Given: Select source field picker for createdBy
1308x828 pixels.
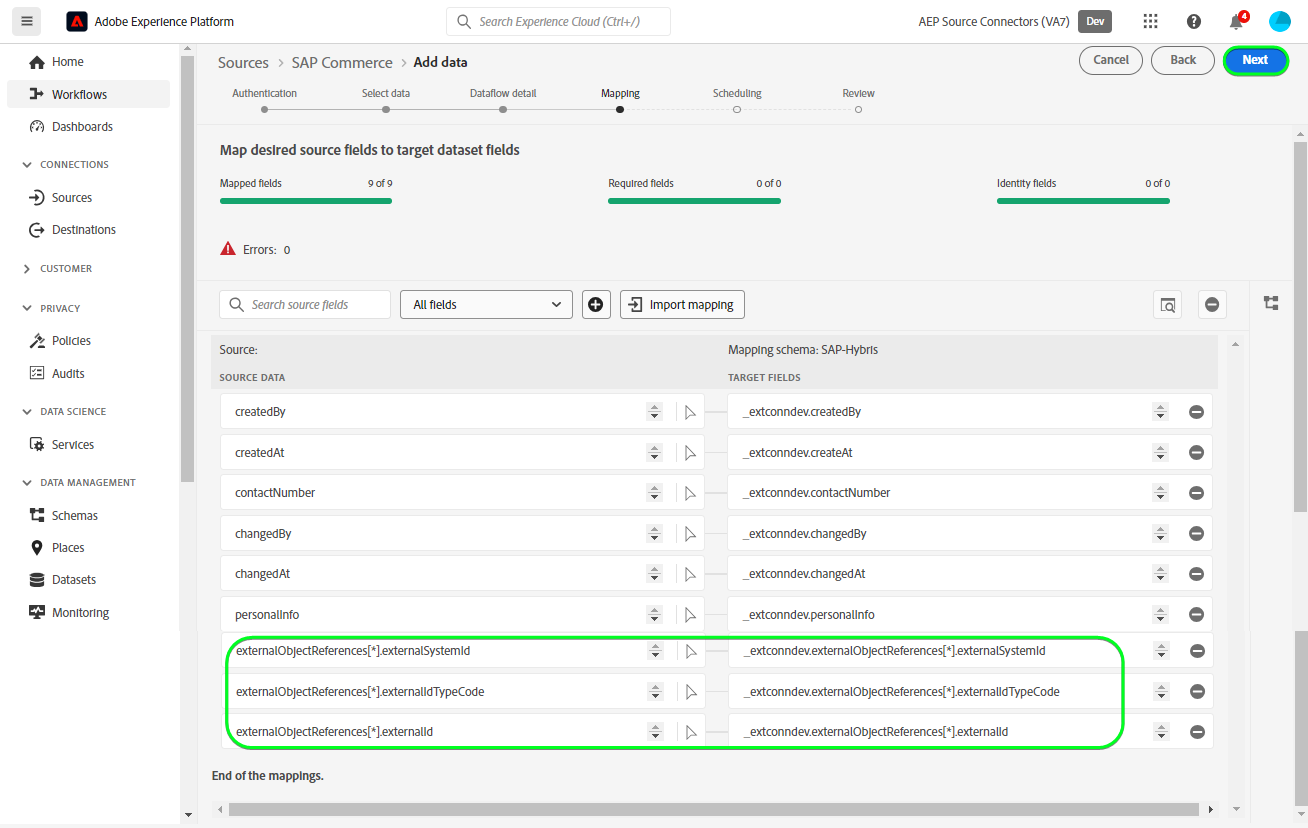Looking at the screenshot, I should pos(690,412).
